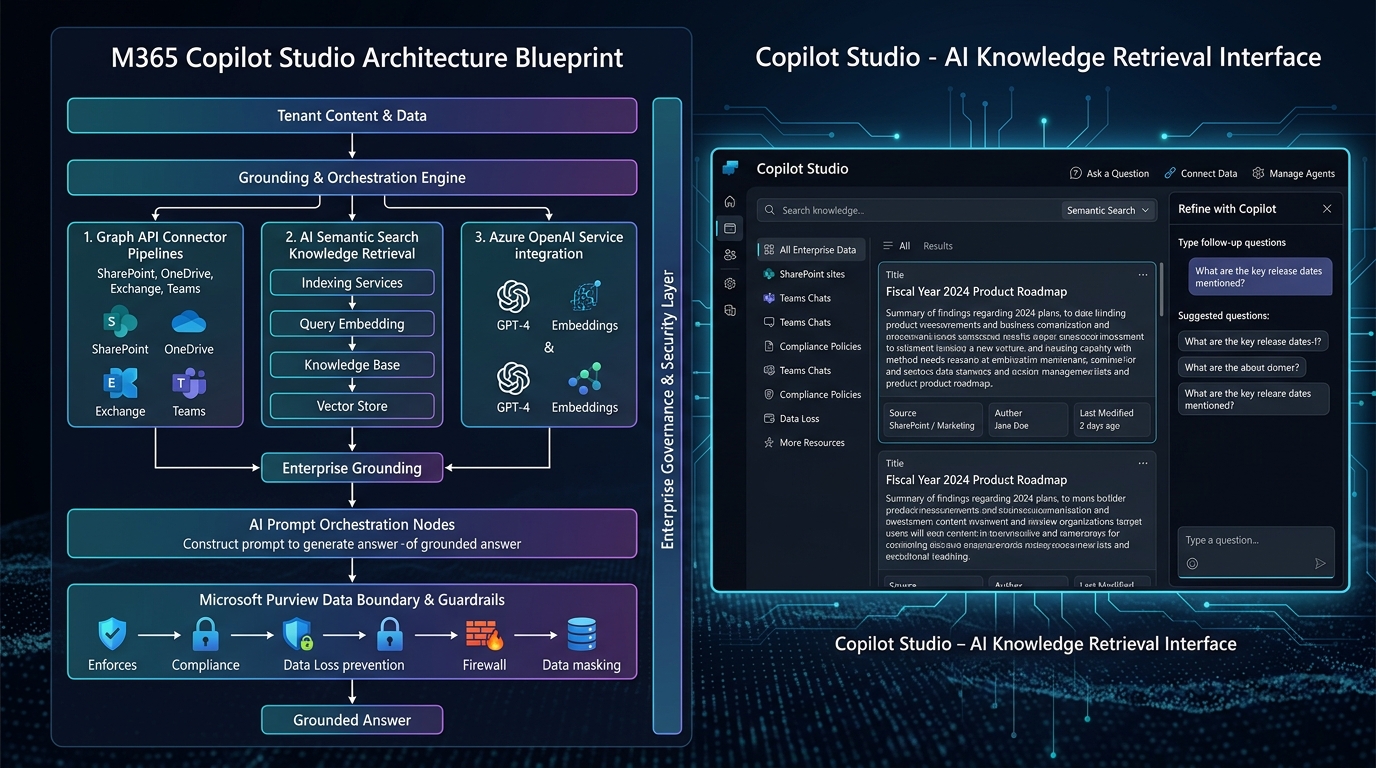This screenshot has height=768, width=1376.
Task: Select the people icon in left rail
Action: (730, 255)
